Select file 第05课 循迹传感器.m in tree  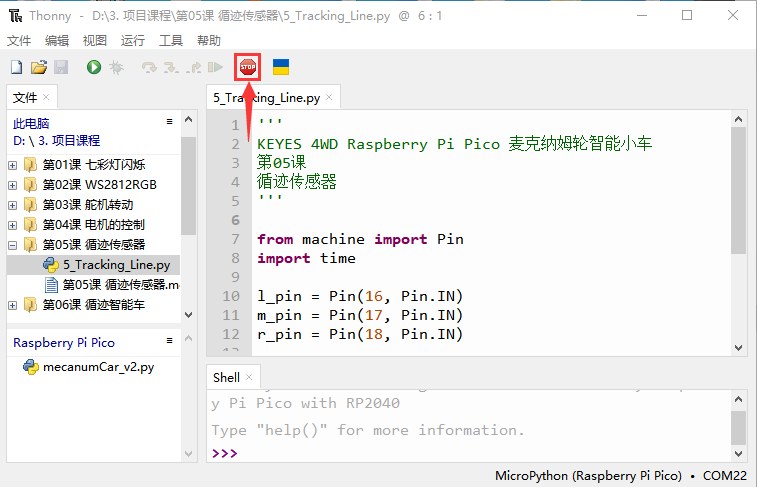(121, 285)
